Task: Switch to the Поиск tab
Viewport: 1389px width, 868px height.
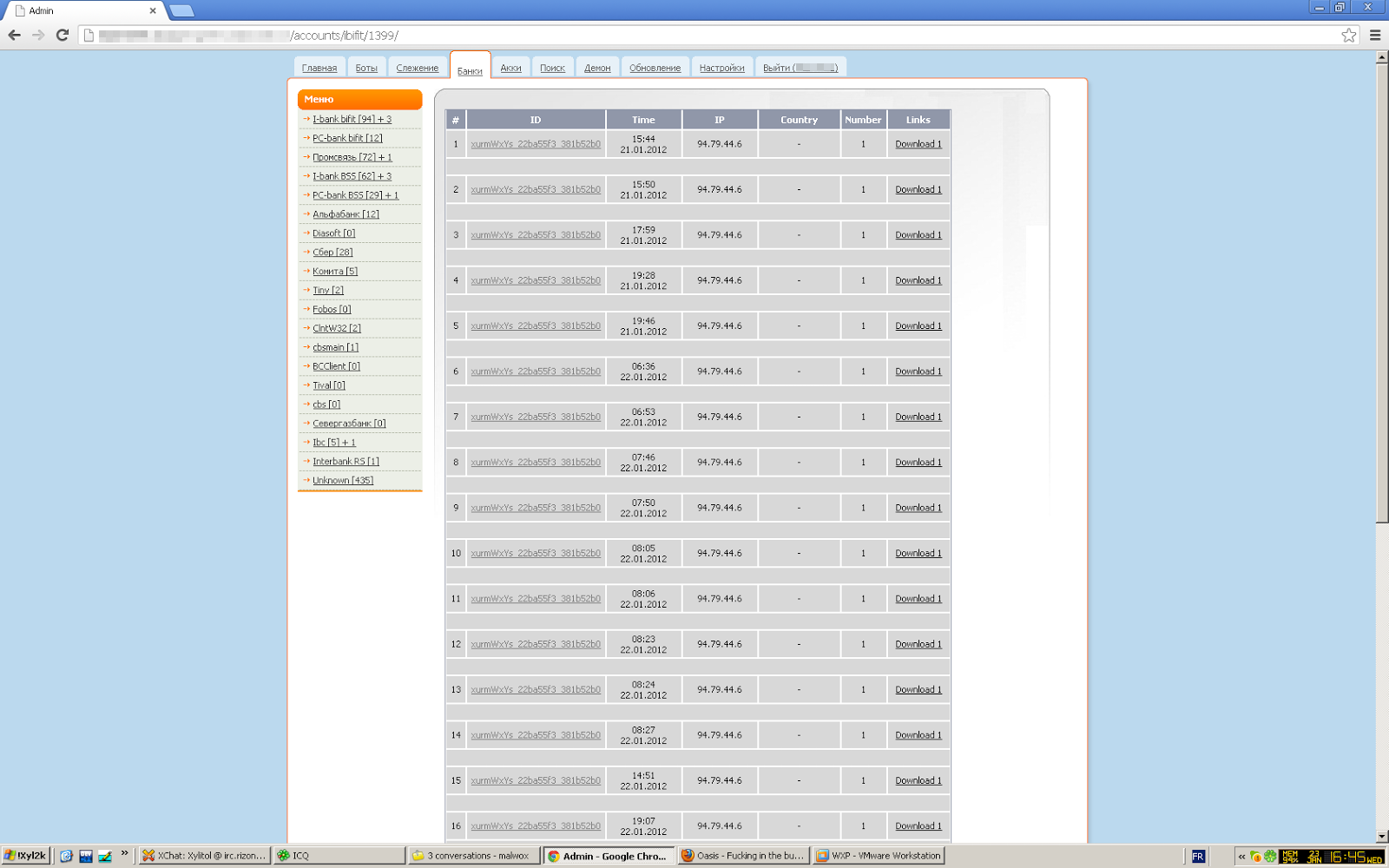Action: pyautogui.click(x=552, y=68)
